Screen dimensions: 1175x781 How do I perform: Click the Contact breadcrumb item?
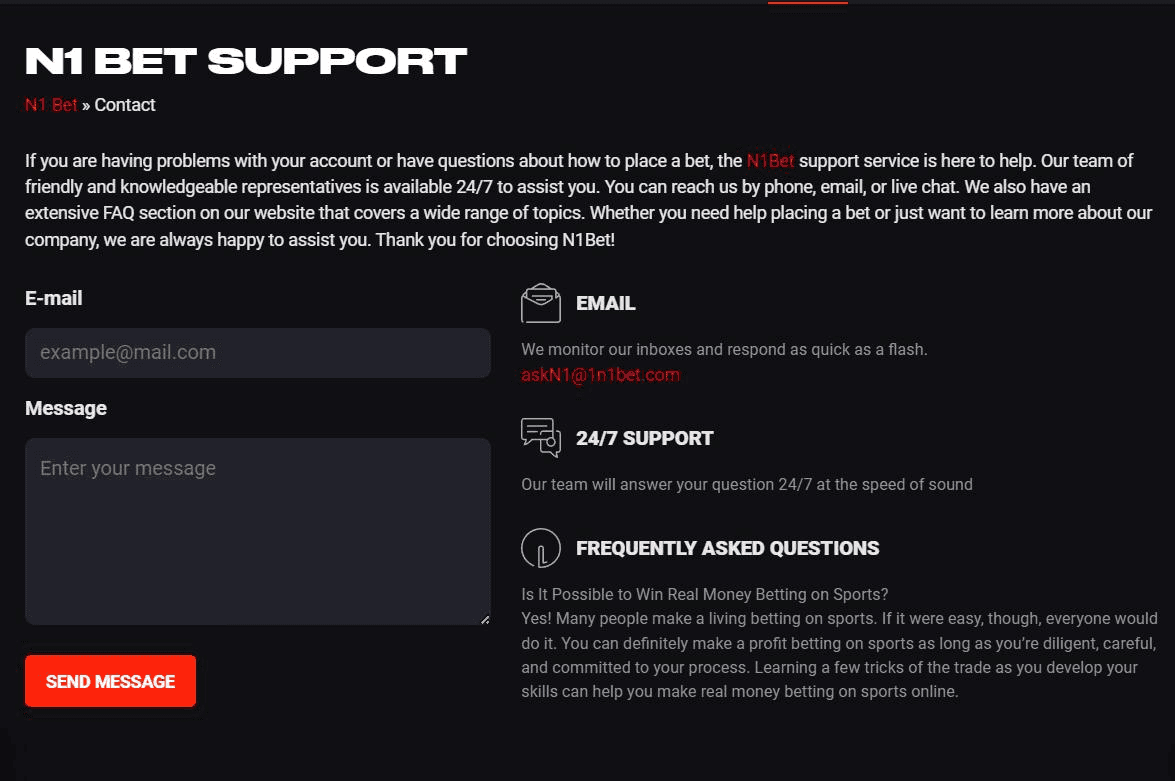tap(125, 105)
